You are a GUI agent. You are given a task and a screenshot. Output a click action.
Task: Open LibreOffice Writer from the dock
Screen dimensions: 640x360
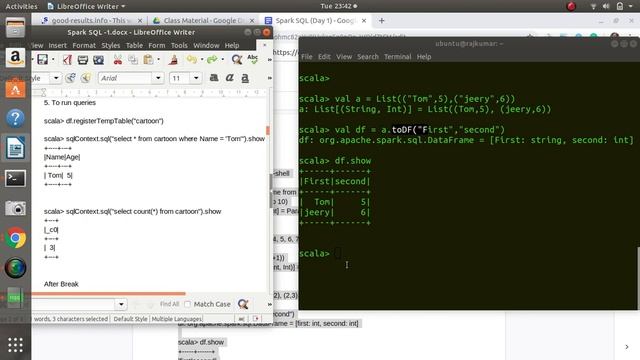point(15,148)
